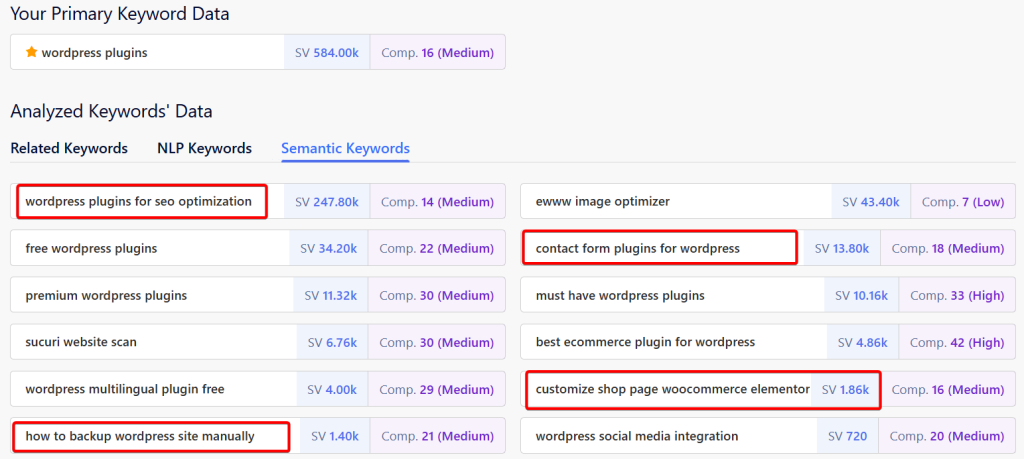This screenshot has width=1024, height=459.
Task: Select 'best ecommerce plugin for wordpress' keyword
Action: click(645, 342)
